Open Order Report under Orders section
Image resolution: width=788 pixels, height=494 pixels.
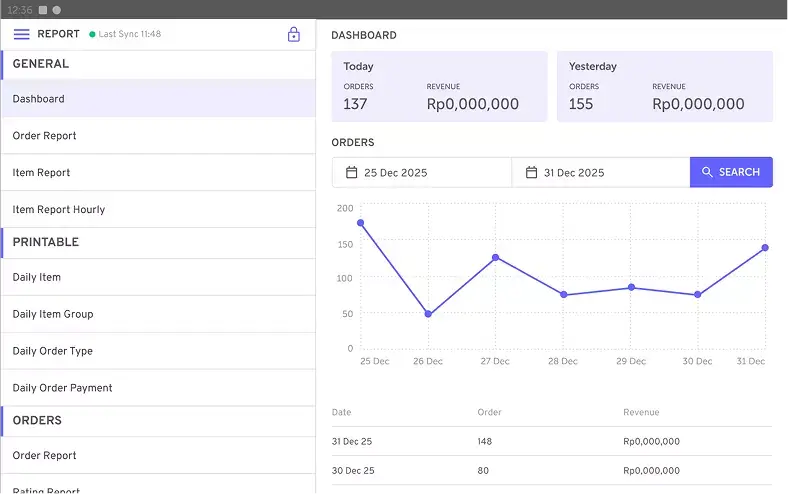point(158,455)
